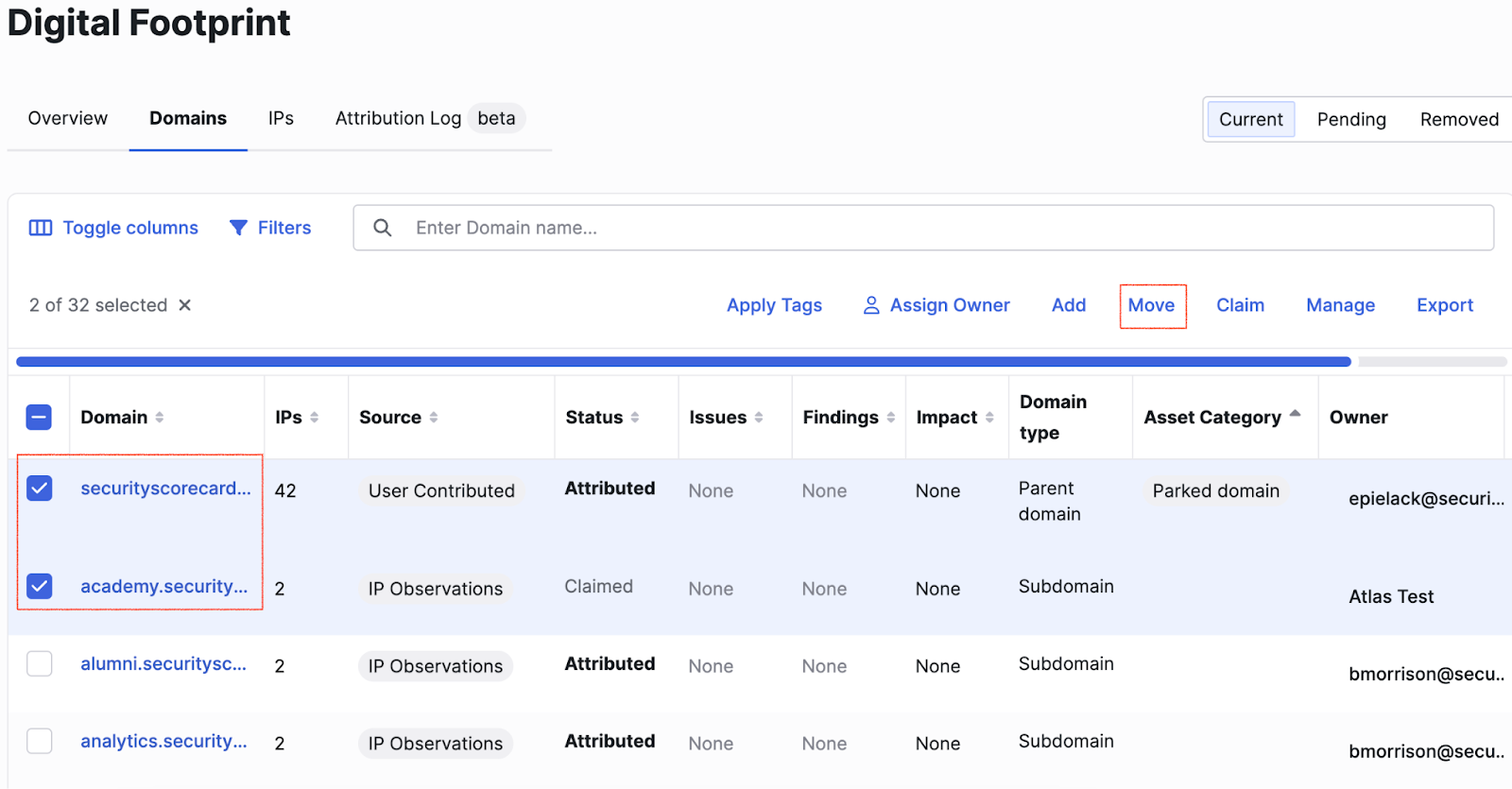Sort by Impact column arrows

pyautogui.click(x=989, y=418)
